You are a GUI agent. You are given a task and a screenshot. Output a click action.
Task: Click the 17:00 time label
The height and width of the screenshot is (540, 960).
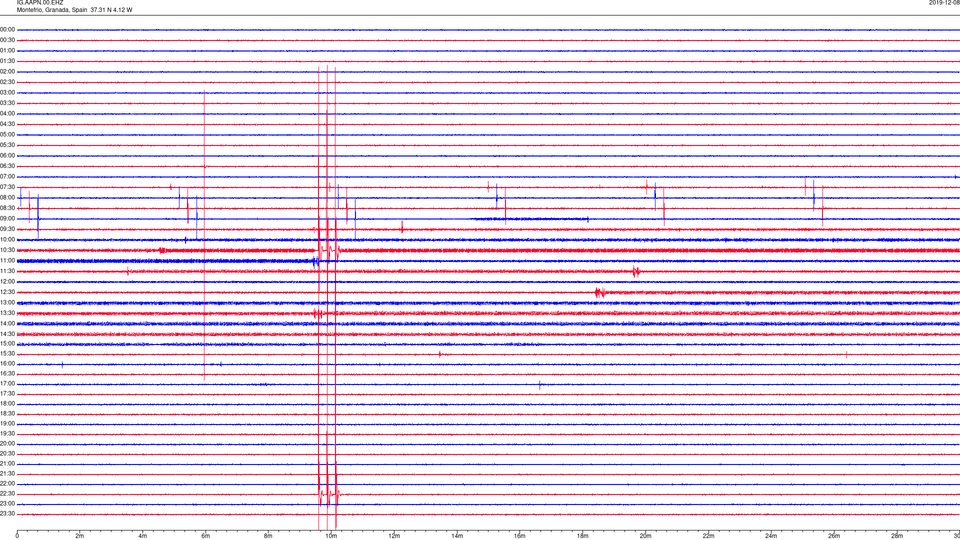coord(7,384)
